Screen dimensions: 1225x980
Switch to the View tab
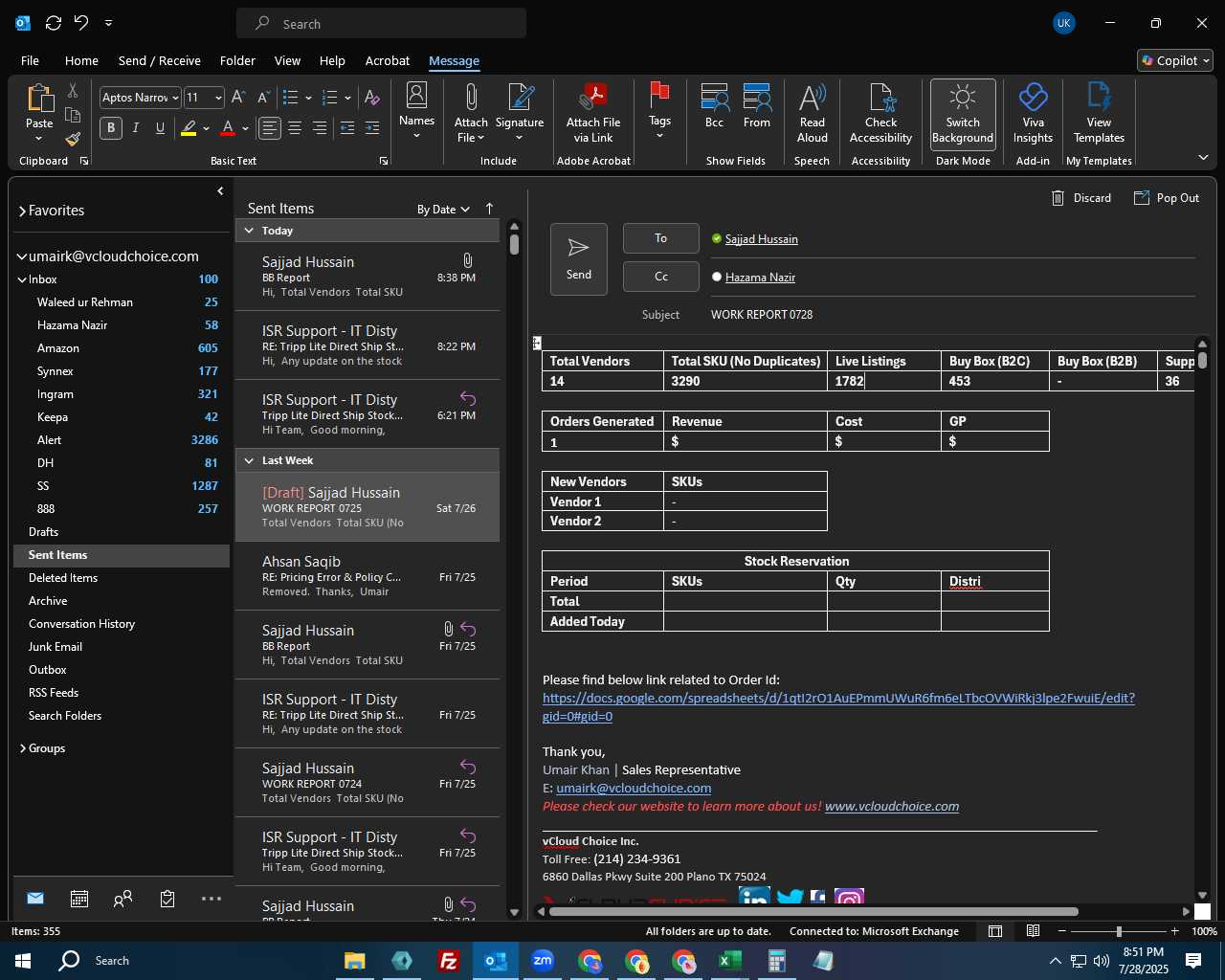click(x=287, y=60)
